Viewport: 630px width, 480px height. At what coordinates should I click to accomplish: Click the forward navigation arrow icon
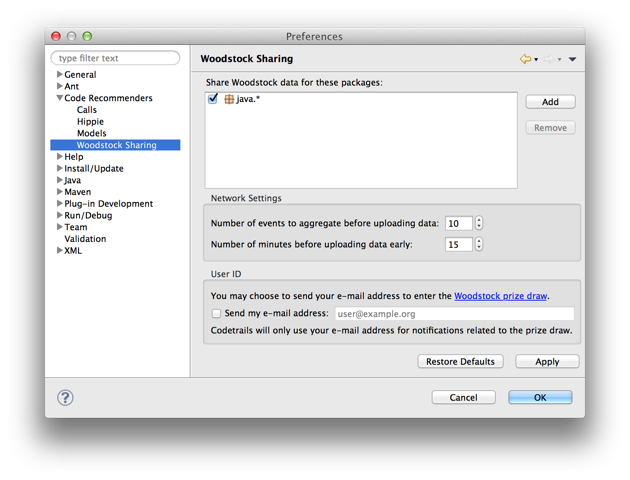pos(548,59)
